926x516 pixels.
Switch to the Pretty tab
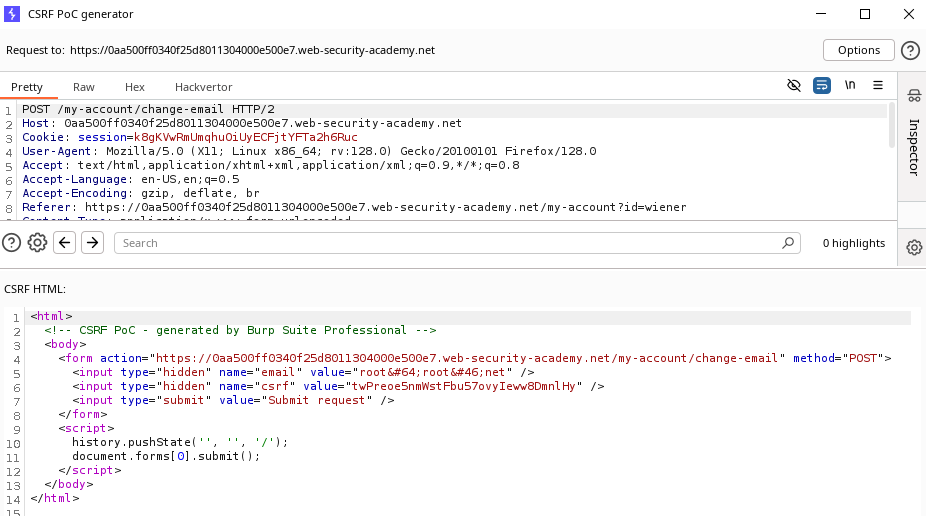pos(27,87)
